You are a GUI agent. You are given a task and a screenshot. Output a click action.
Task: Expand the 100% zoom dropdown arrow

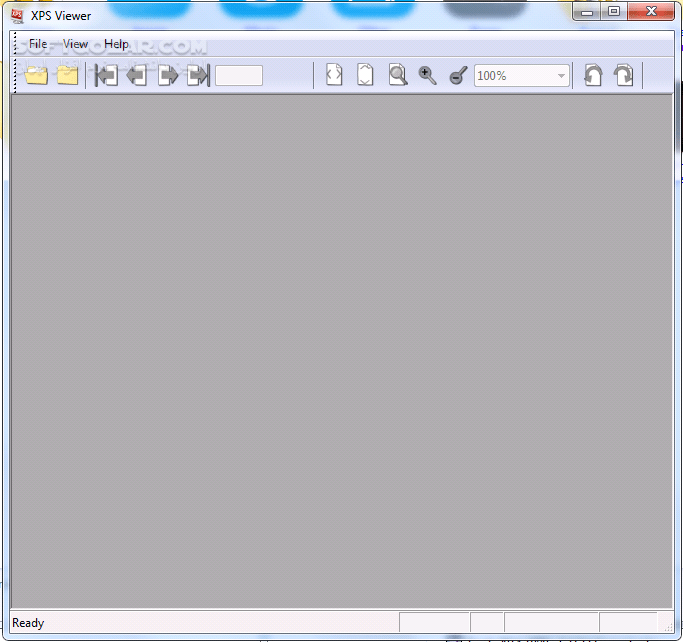coord(561,76)
